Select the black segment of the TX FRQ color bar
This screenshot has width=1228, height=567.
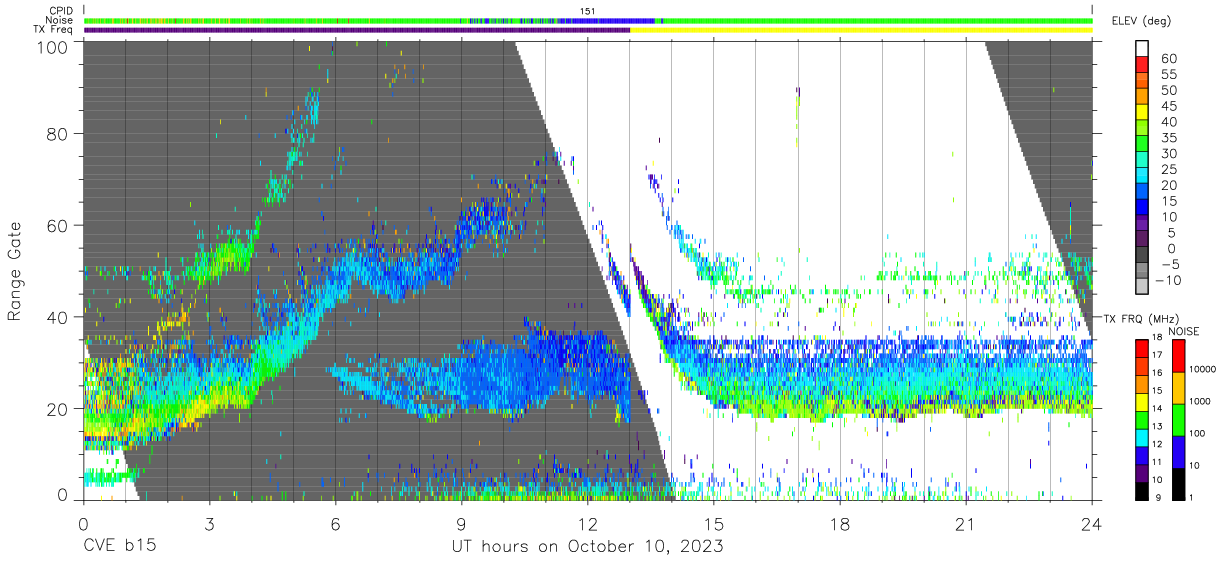click(1143, 490)
